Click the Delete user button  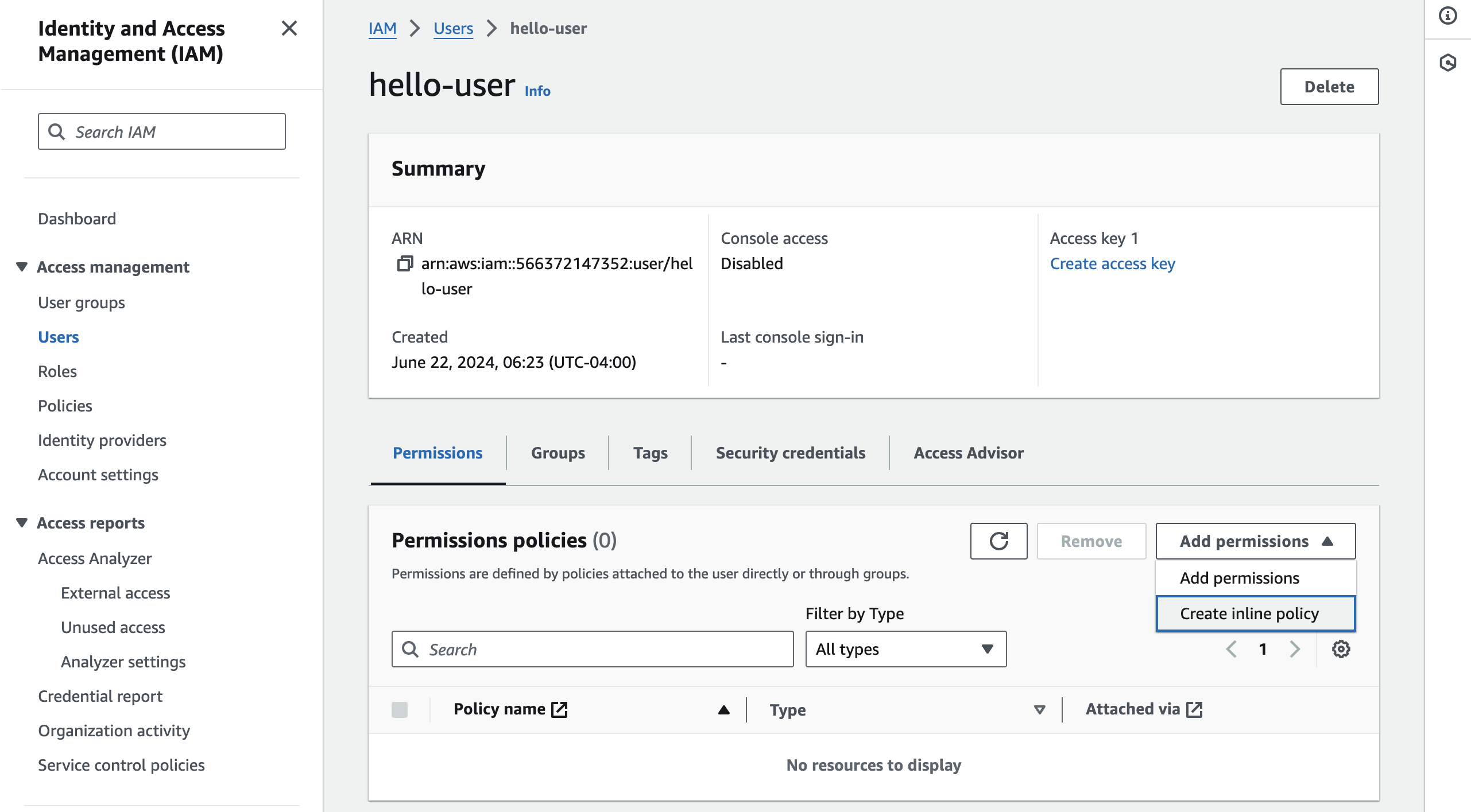click(1329, 87)
